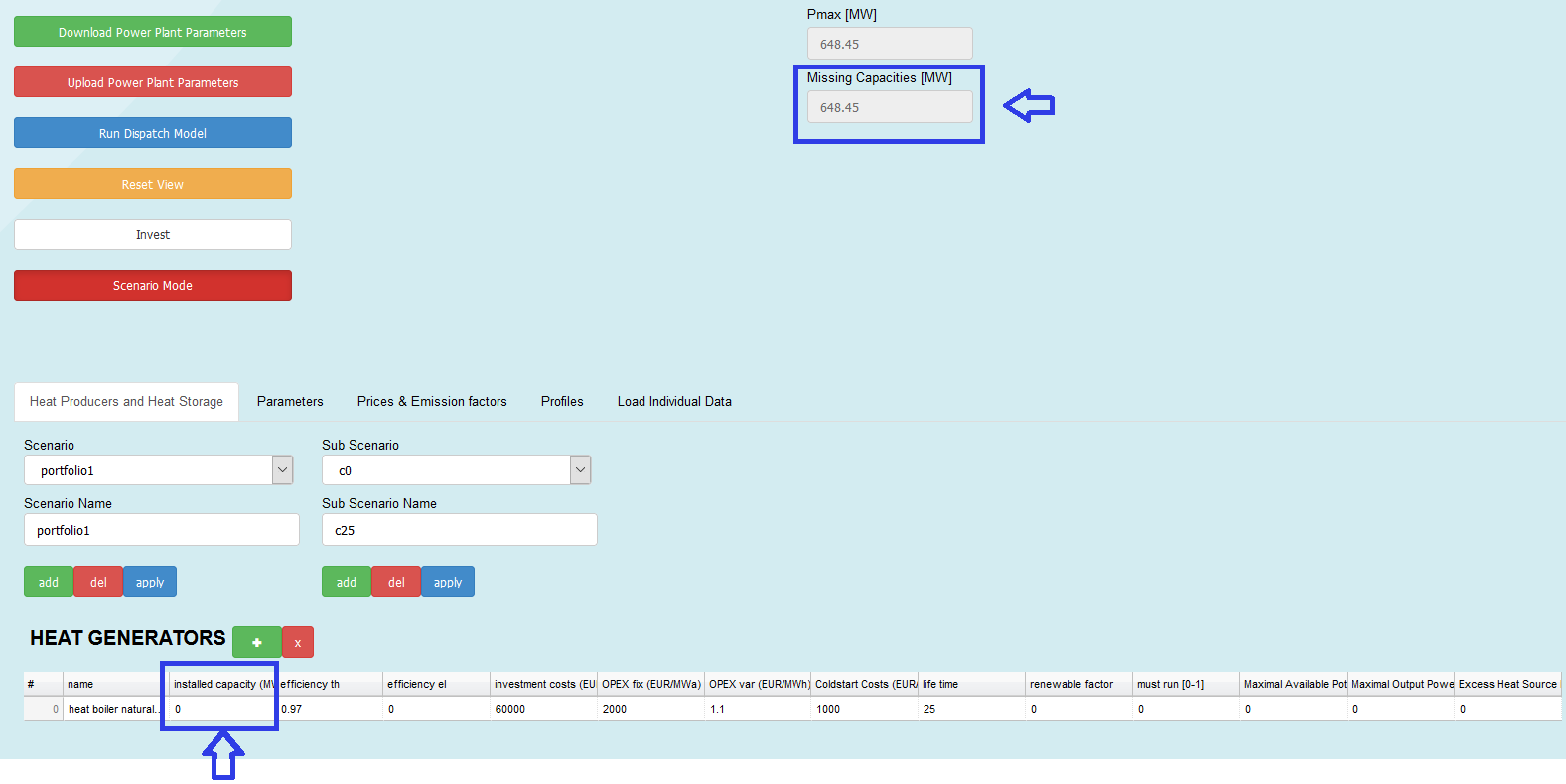Image resolution: width=1566 pixels, height=784 pixels.
Task: Click the Invest button
Action: (x=153, y=234)
